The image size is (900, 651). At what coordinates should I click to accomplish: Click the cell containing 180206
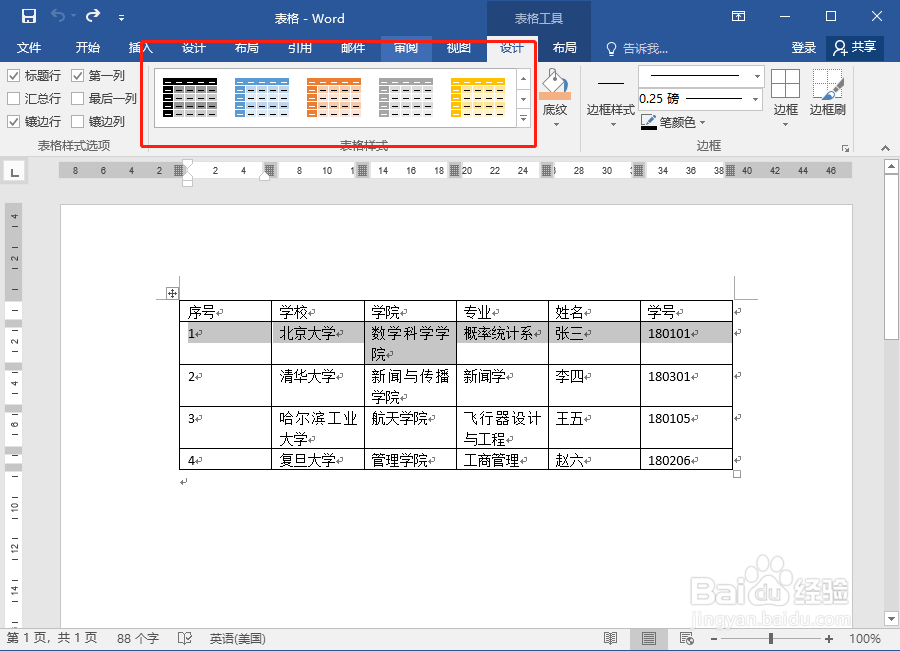click(x=686, y=459)
